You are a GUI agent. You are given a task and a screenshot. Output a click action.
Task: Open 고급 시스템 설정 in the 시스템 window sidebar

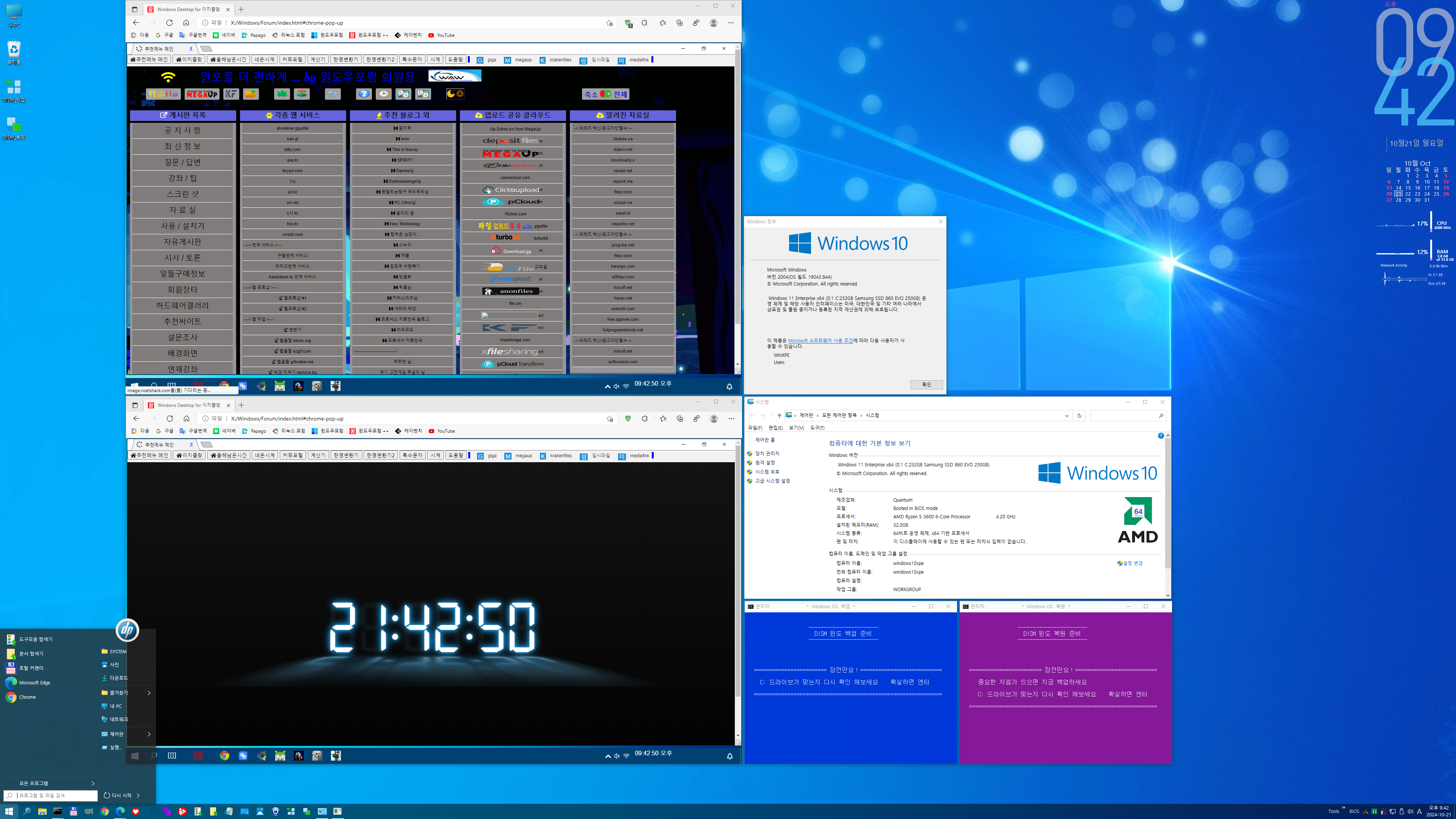pos(772,481)
